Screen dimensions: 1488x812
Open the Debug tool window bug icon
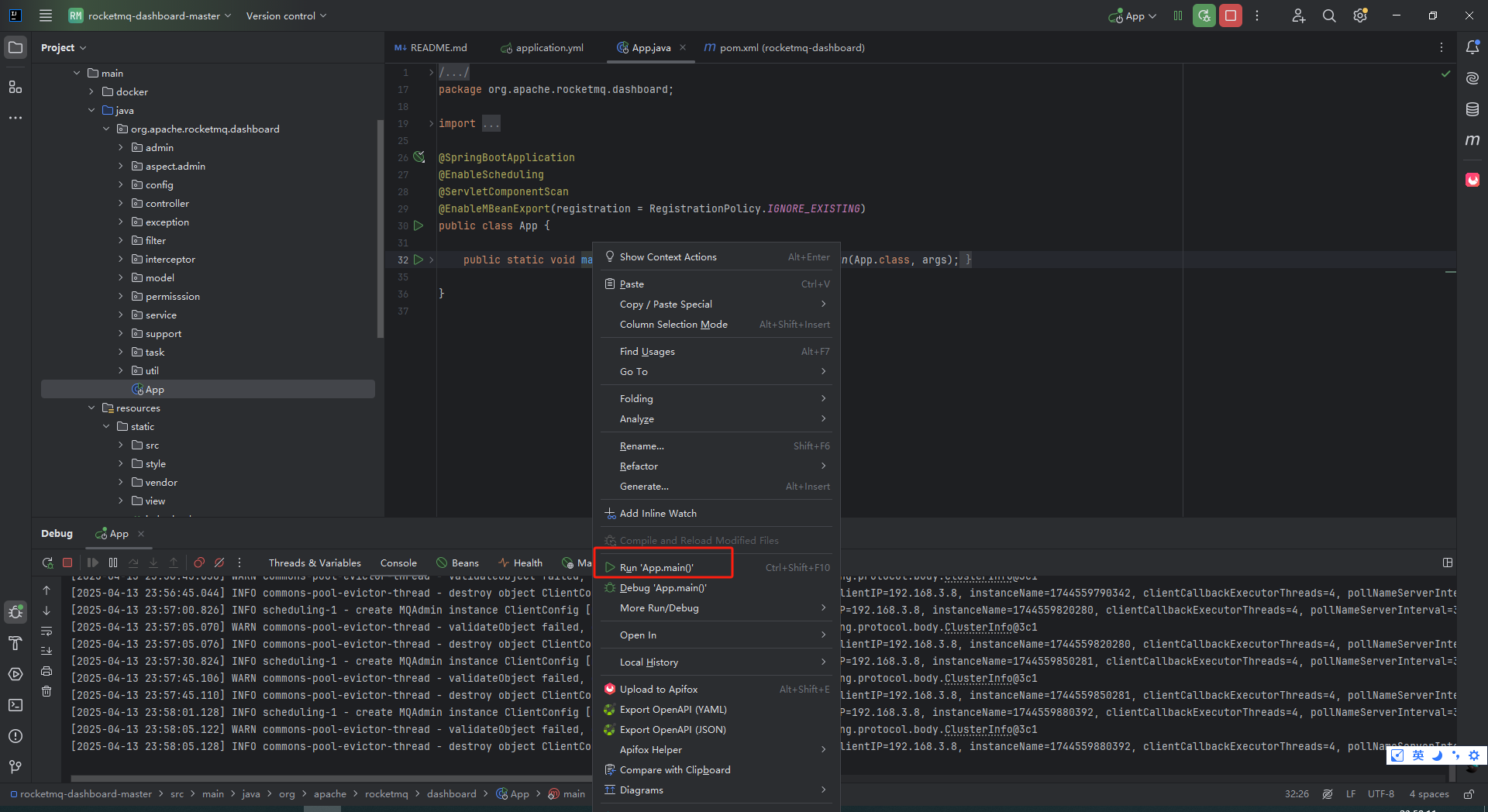(x=15, y=612)
